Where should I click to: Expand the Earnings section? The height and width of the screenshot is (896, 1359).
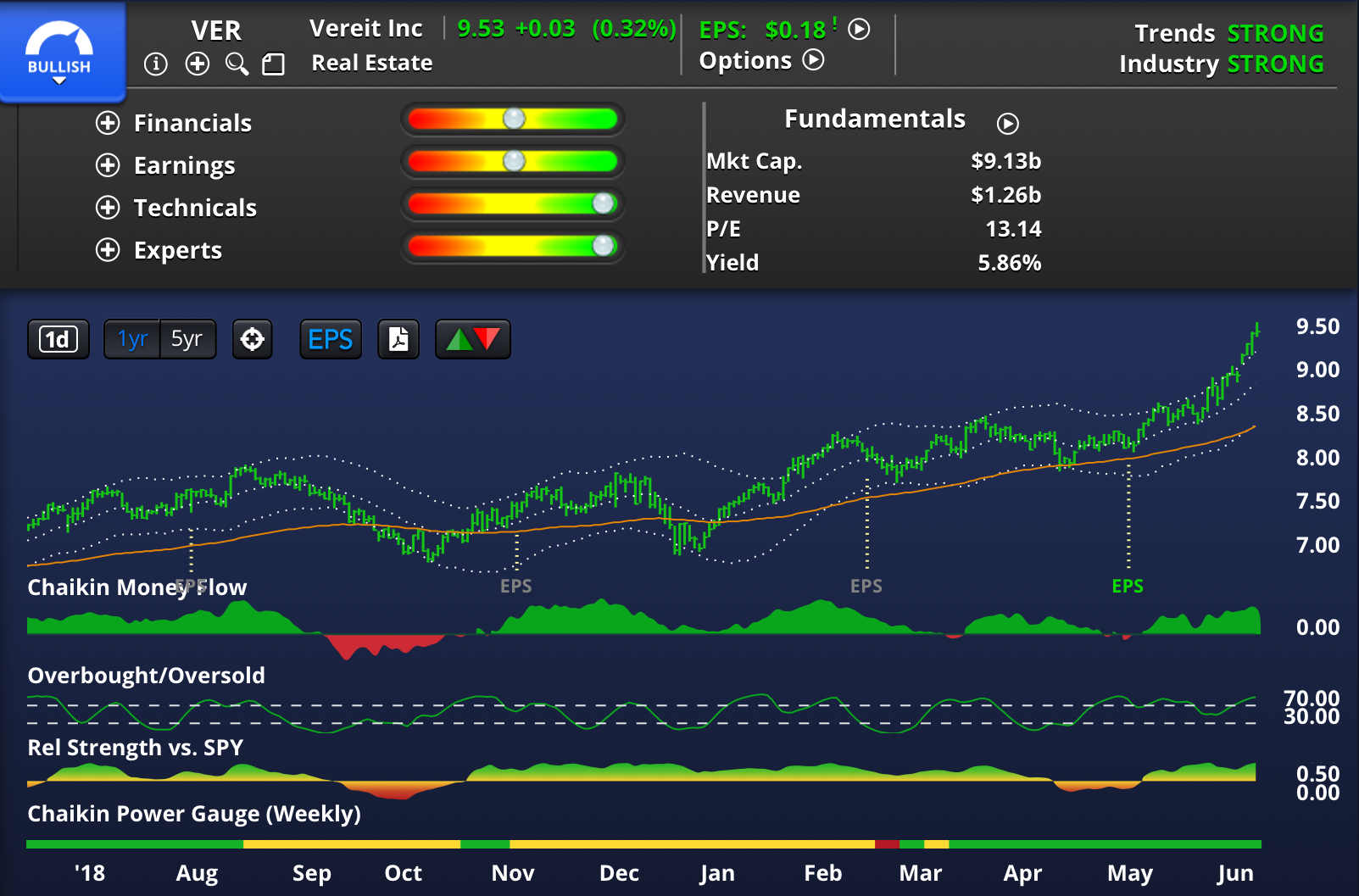[x=108, y=165]
